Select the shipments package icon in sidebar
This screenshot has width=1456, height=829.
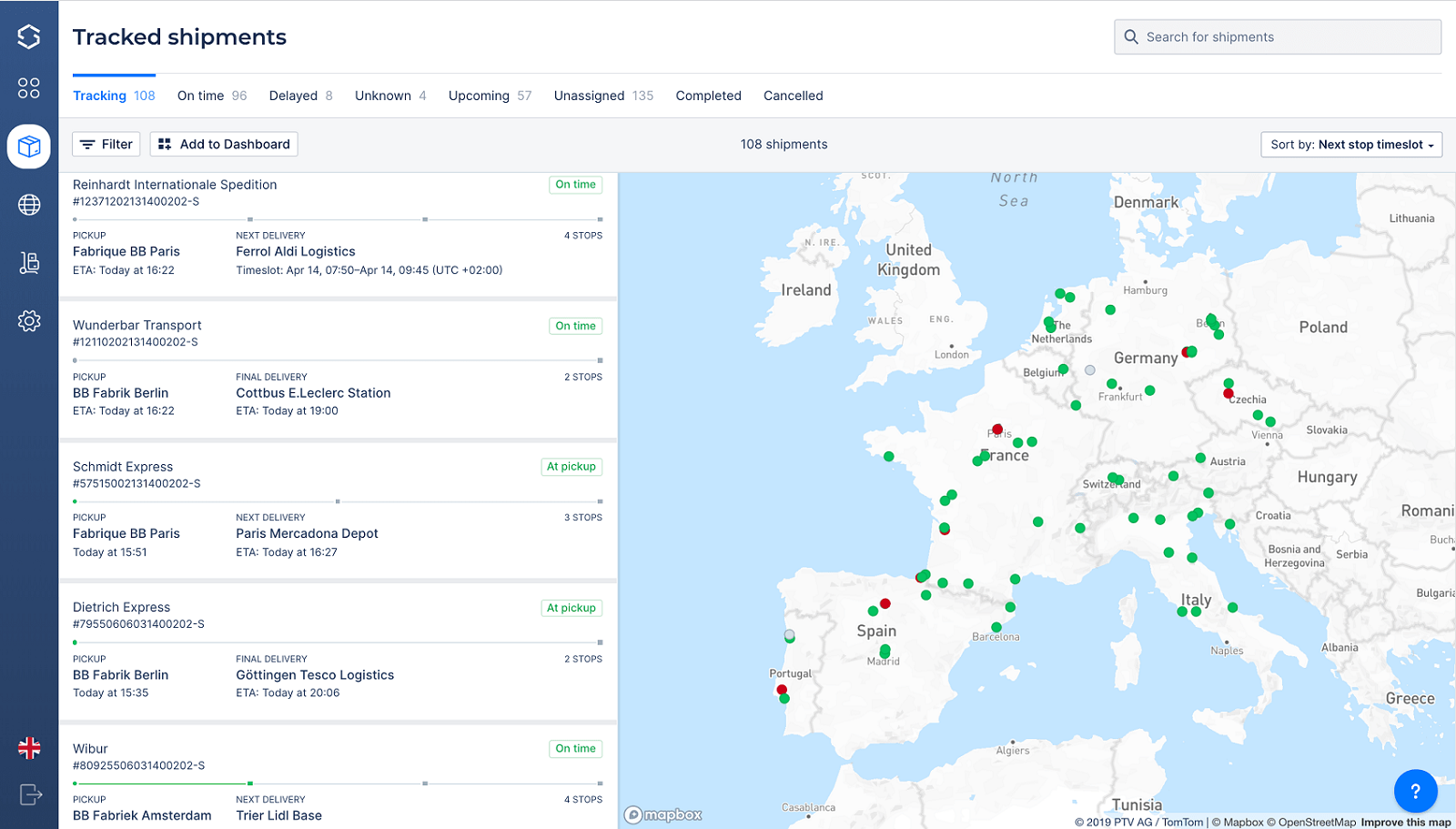(x=29, y=146)
